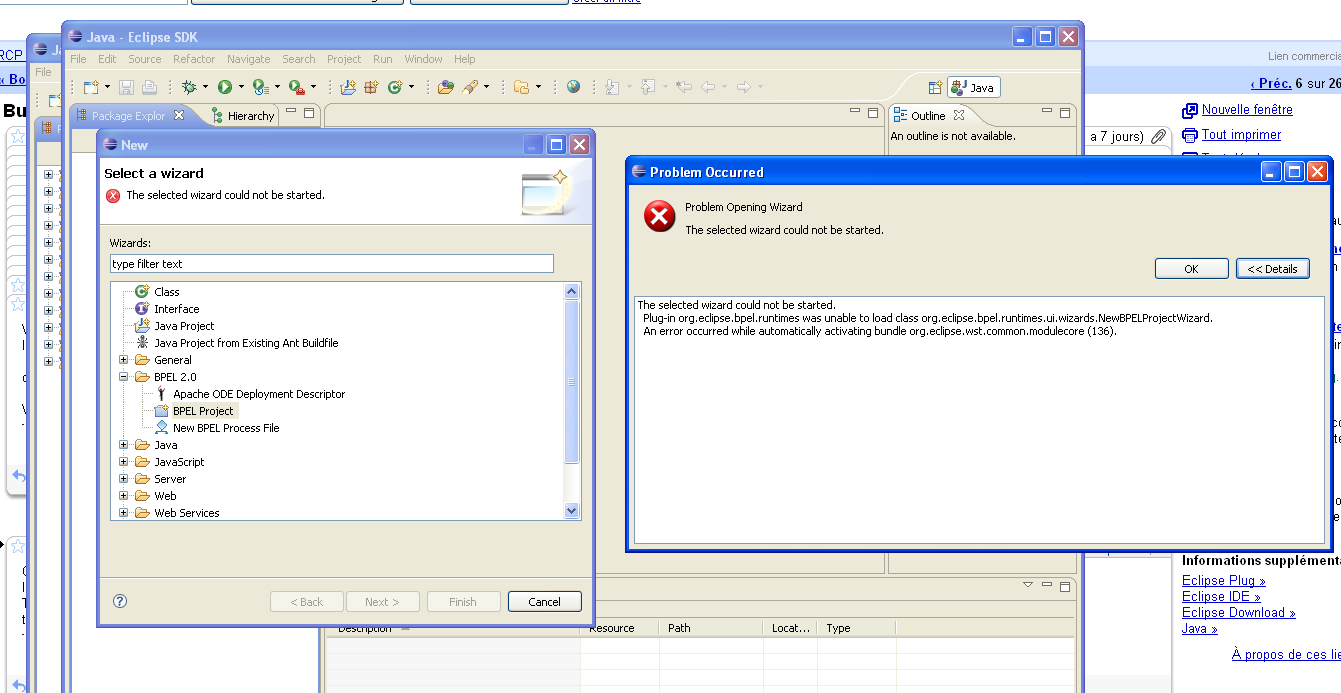The width and height of the screenshot is (1341, 693).
Task: Click the wizard filter text field
Action: pyautogui.click(x=331, y=264)
